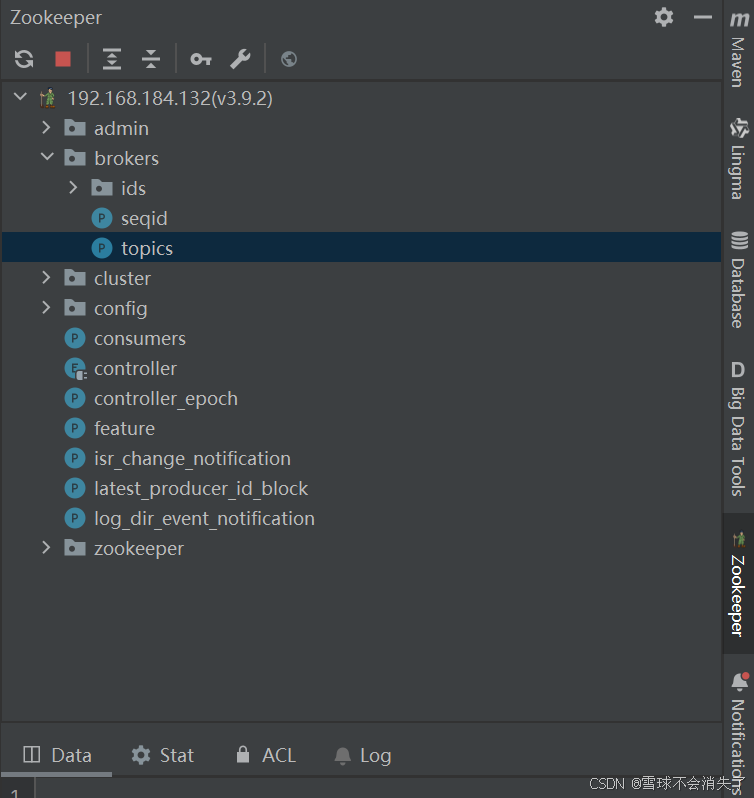Click the P icon beside topics
The width and height of the screenshot is (754, 798).
click(102, 248)
